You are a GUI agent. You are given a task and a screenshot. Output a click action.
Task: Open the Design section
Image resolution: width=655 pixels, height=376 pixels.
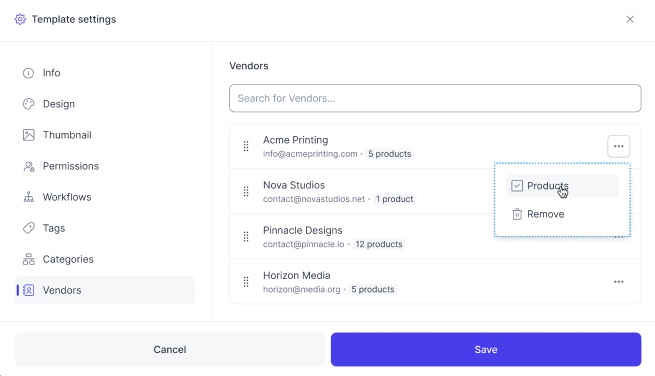pos(104,104)
